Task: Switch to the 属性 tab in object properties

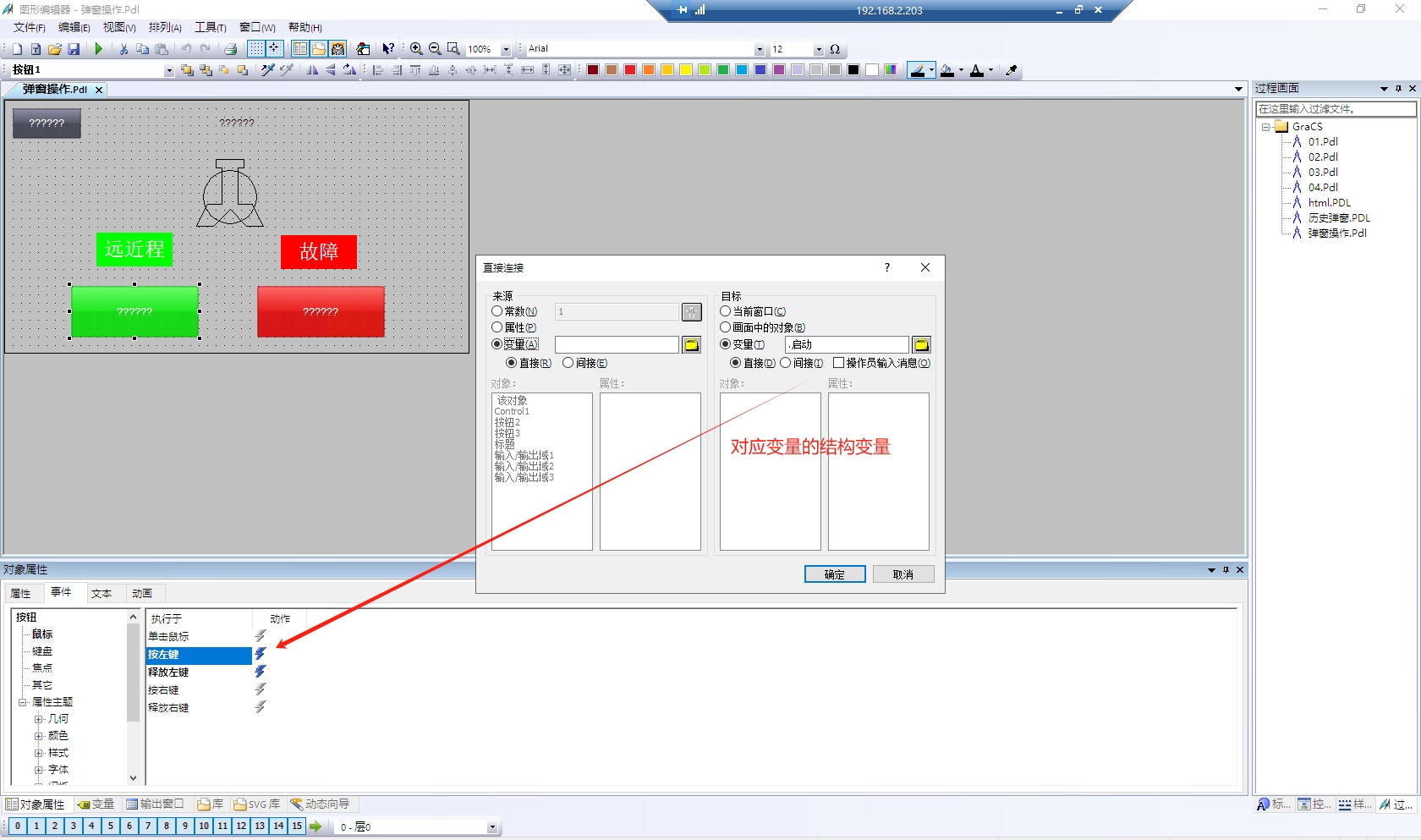Action: pos(21,593)
